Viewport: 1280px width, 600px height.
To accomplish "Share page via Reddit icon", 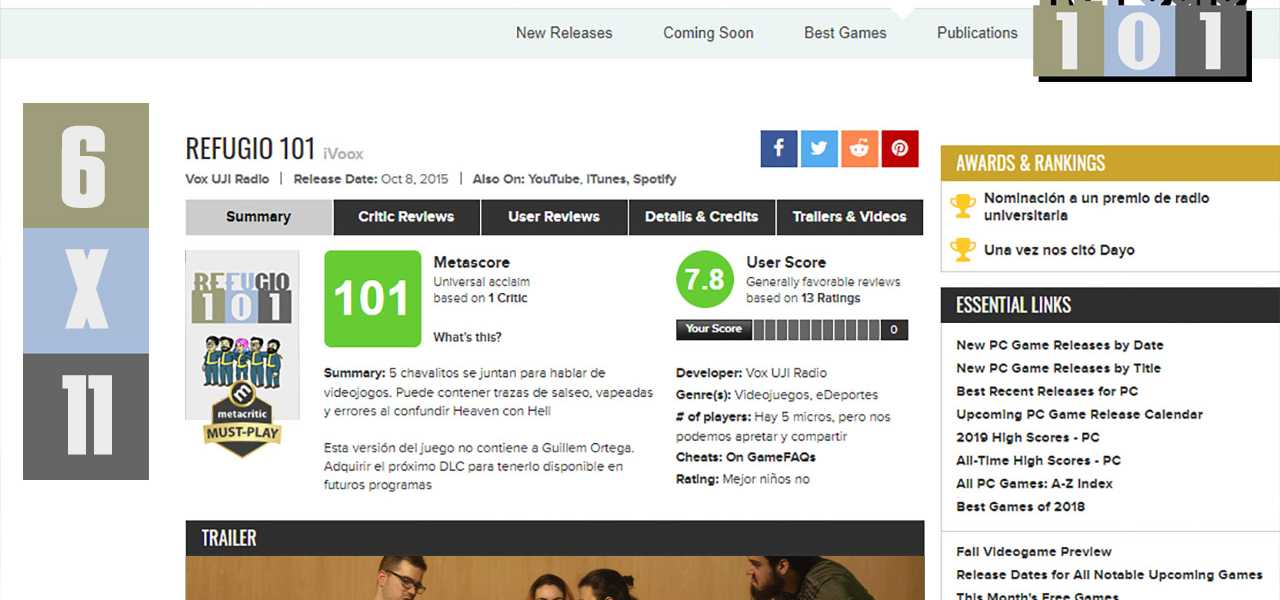I will 859,149.
